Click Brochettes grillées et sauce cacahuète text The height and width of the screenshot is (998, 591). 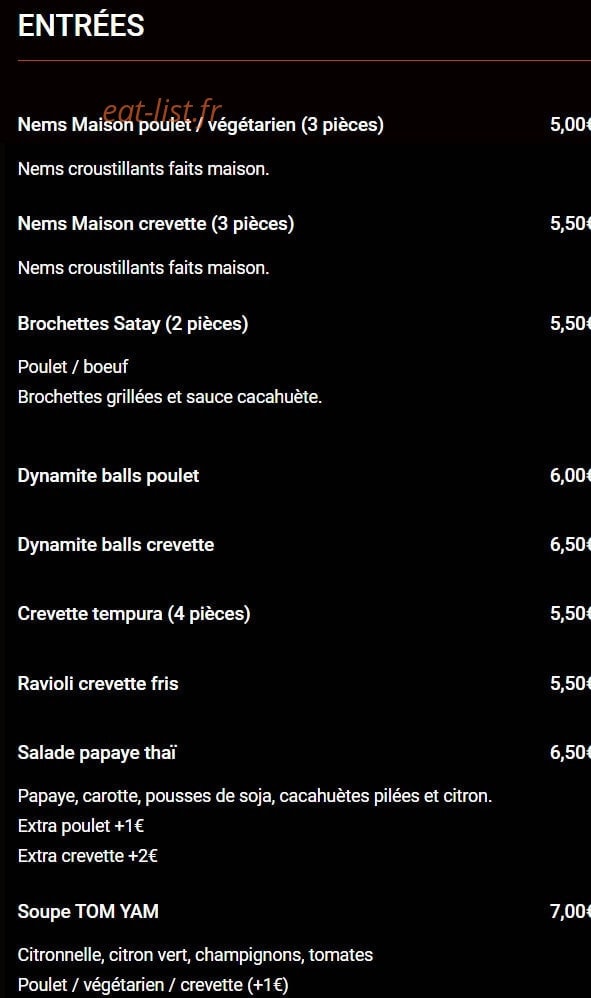tap(170, 397)
